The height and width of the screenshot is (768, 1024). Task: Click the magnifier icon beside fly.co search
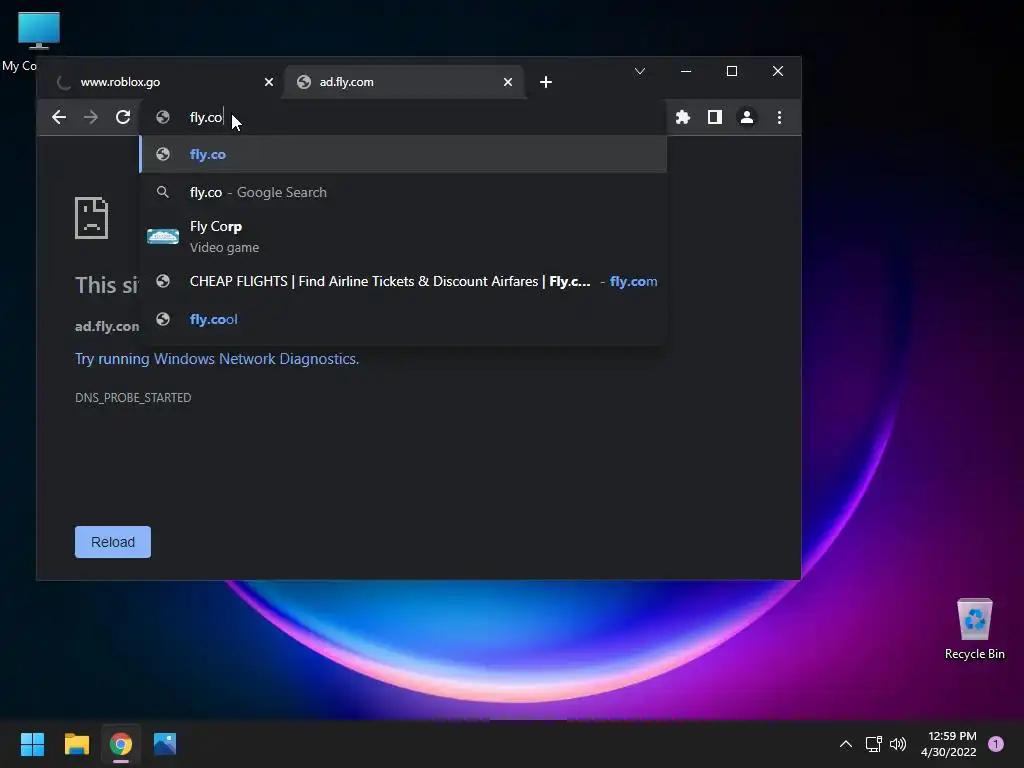click(163, 192)
